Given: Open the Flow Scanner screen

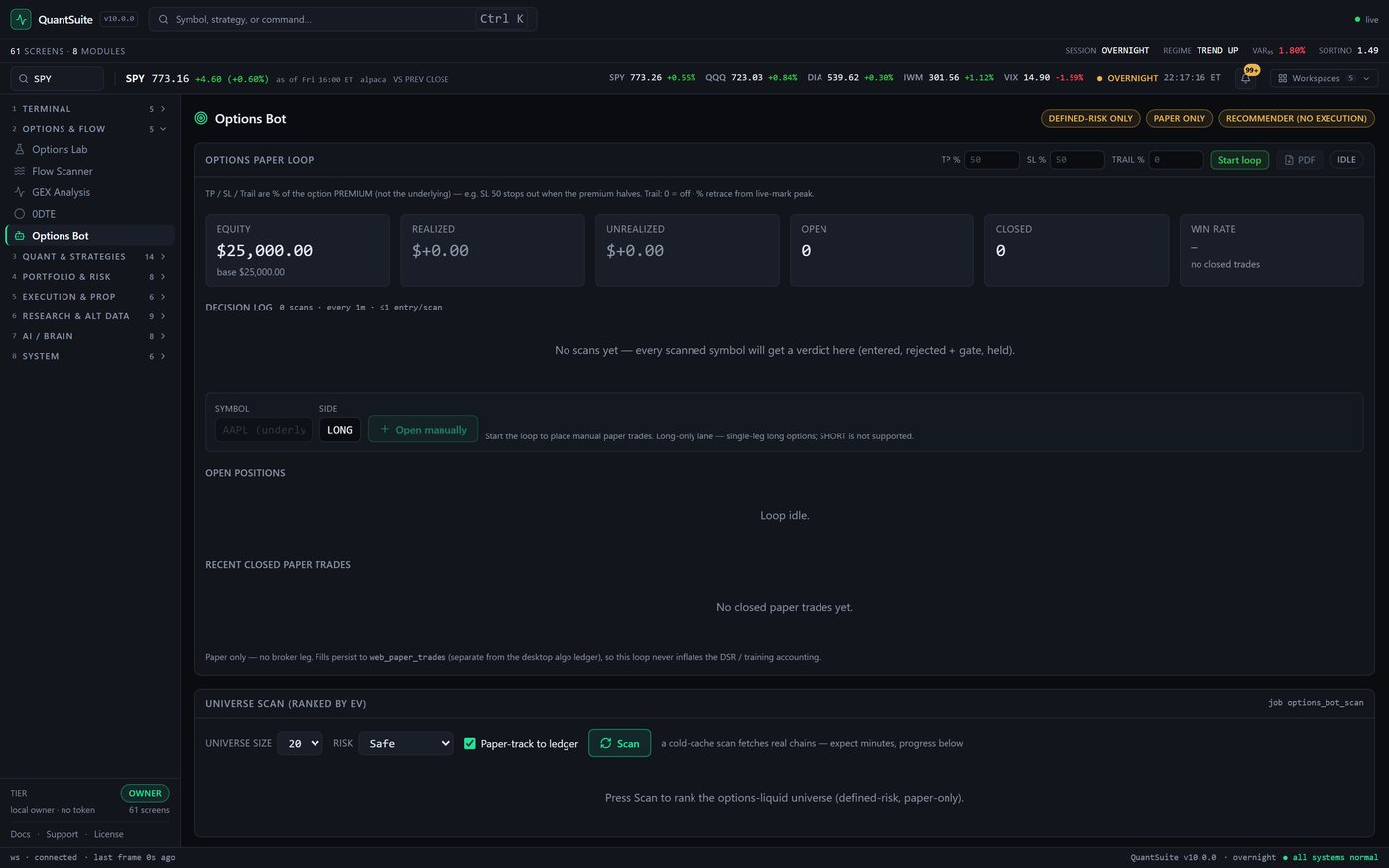Looking at the screenshot, I should click(89, 171).
